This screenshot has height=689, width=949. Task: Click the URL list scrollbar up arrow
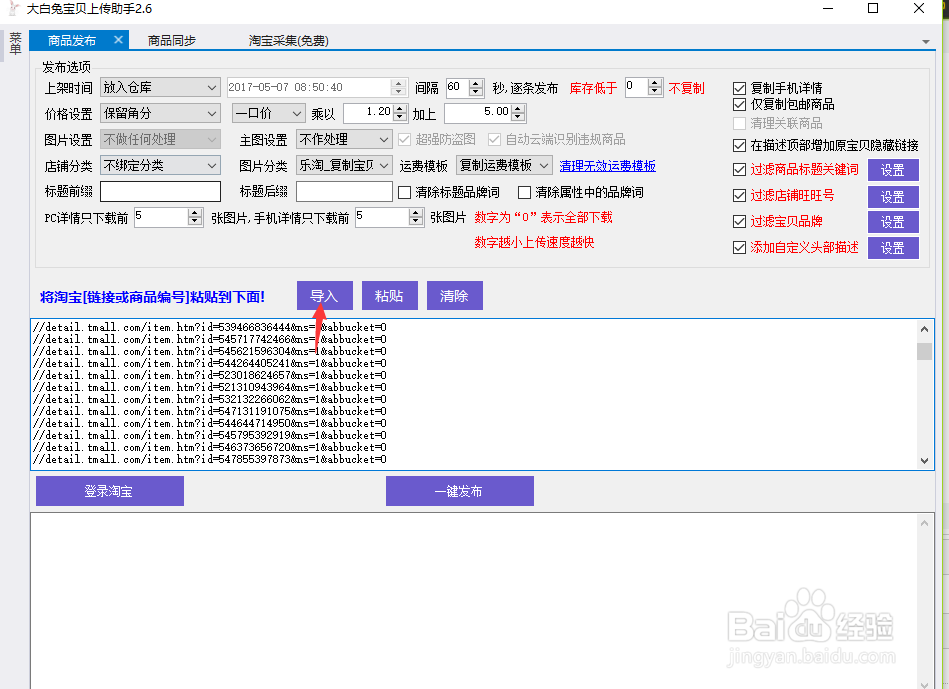[924, 329]
